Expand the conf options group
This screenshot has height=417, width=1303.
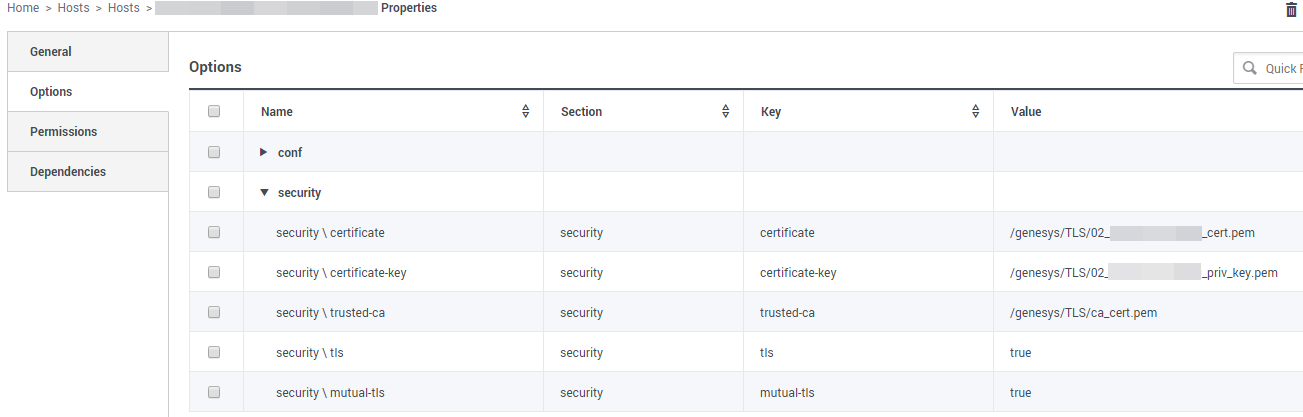click(x=264, y=152)
